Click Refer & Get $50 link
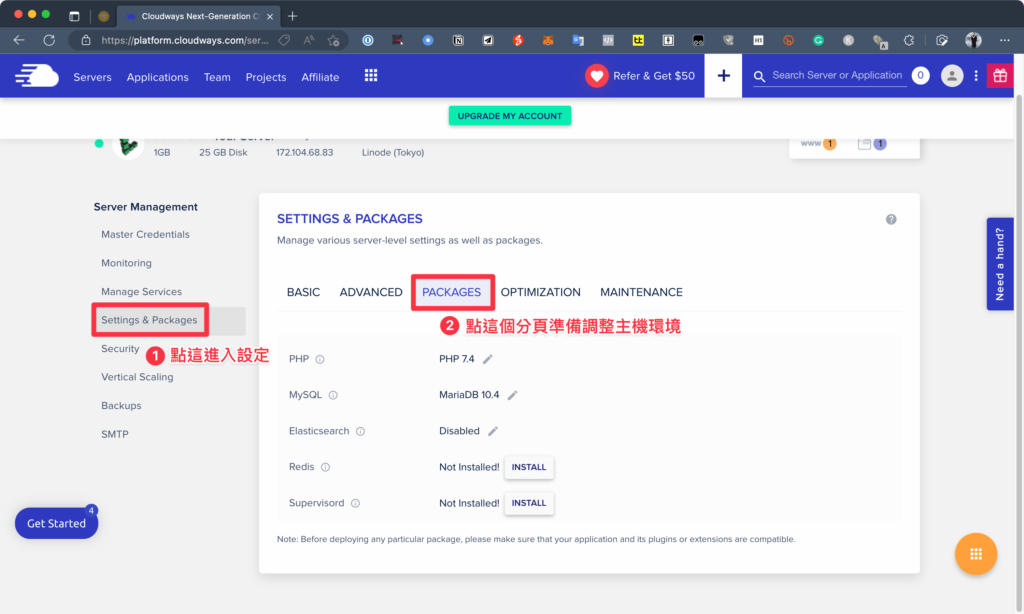The height and width of the screenshot is (614, 1024). 654,76
